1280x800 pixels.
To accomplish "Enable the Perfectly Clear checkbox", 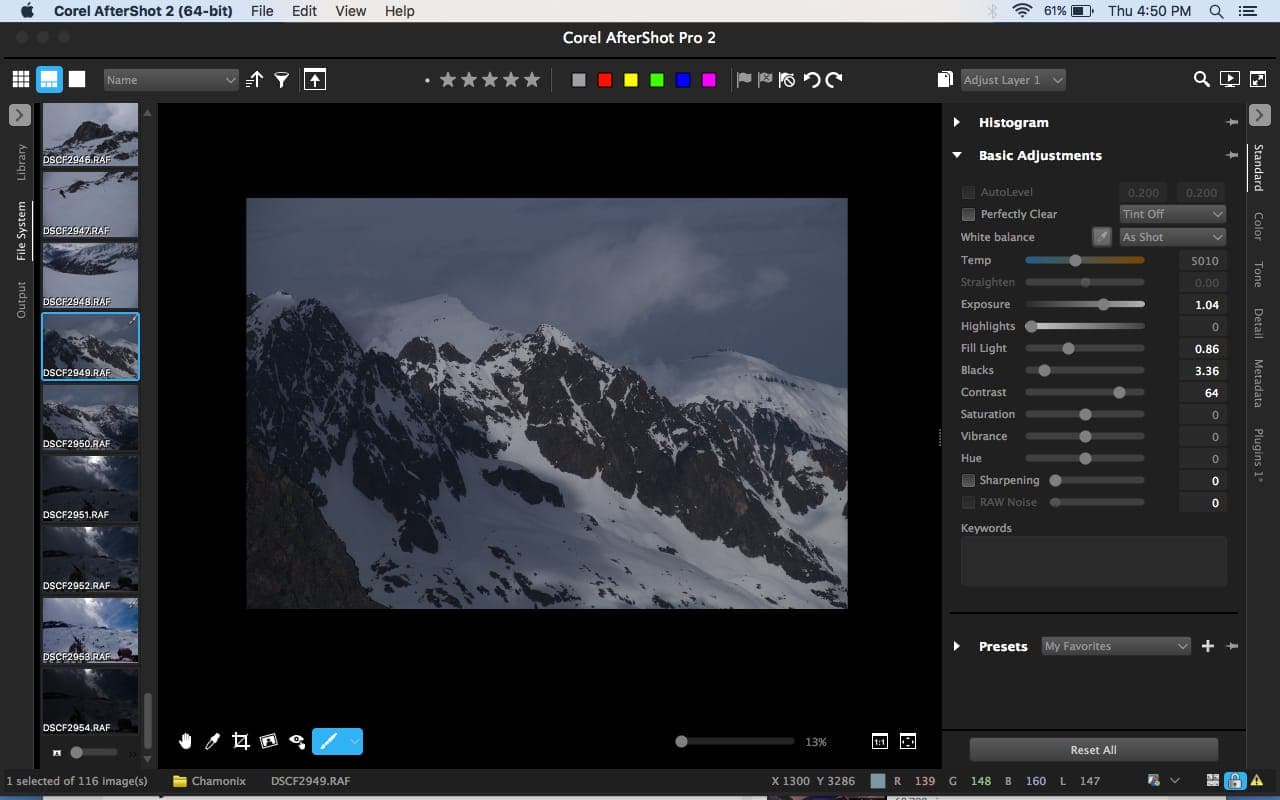I will 968,214.
